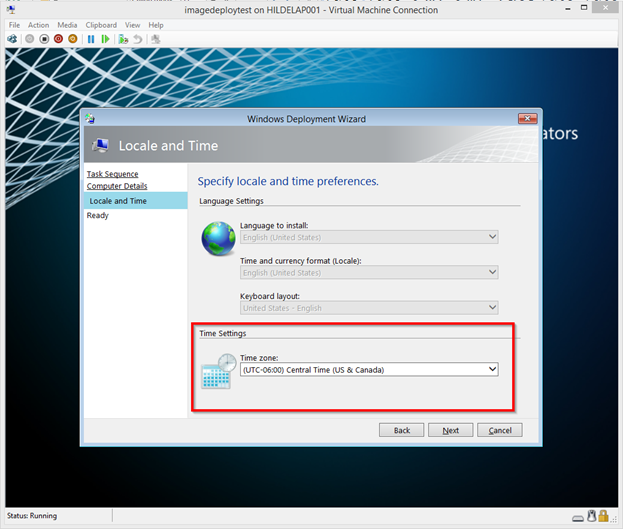The width and height of the screenshot is (623, 529).
Task: Pause the virtual machine
Action: (x=91, y=39)
